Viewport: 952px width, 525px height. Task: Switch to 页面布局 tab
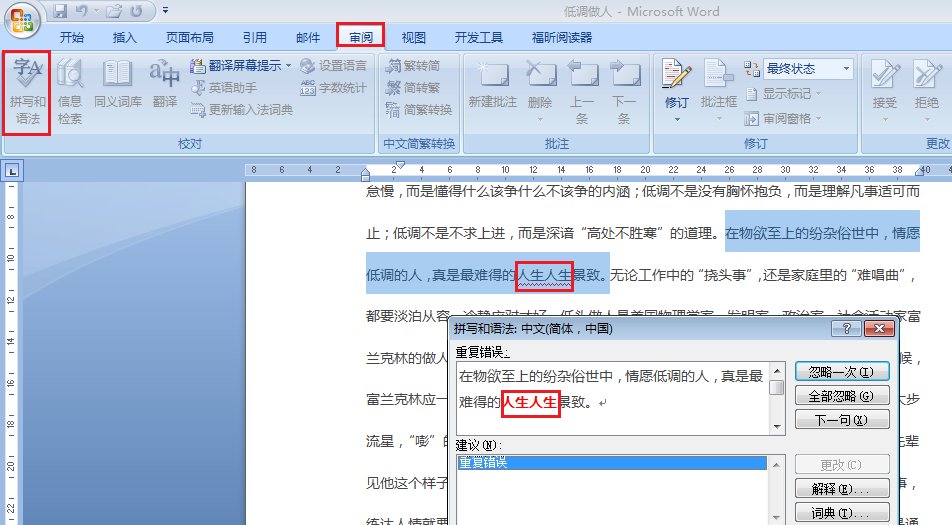tap(189, 38)
